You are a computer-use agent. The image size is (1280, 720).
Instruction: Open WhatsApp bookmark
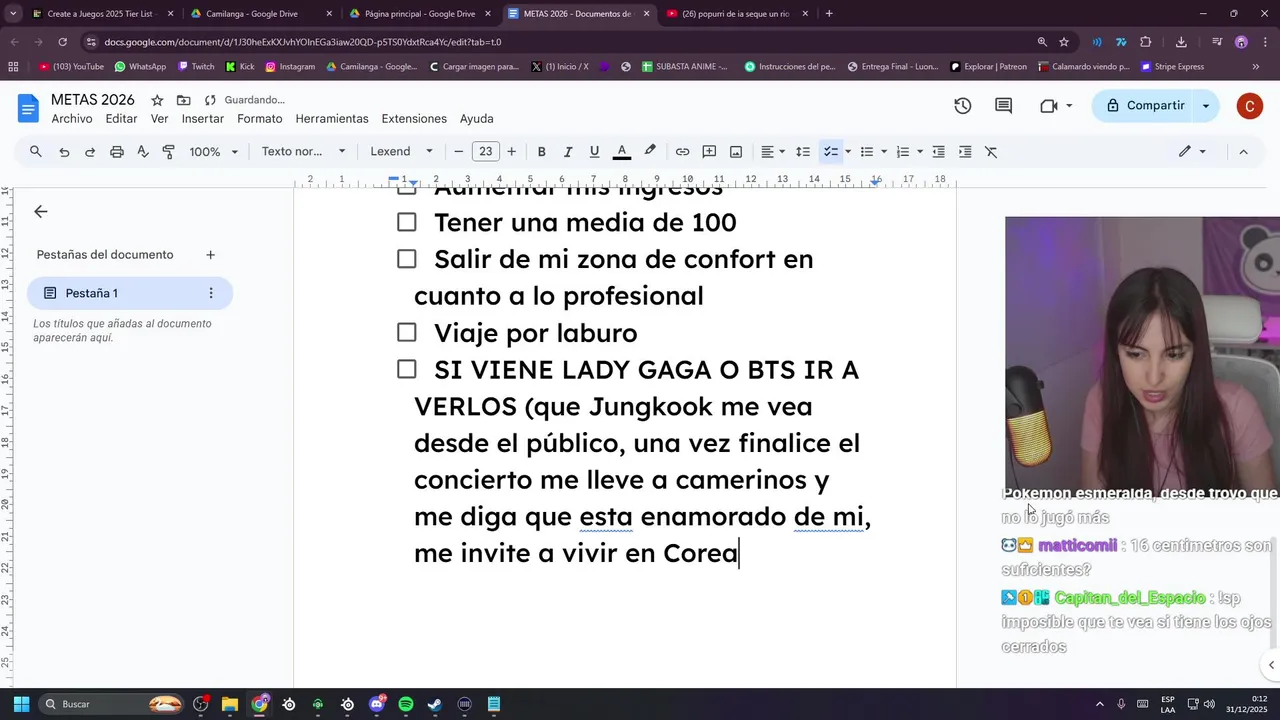click(140, 67)
